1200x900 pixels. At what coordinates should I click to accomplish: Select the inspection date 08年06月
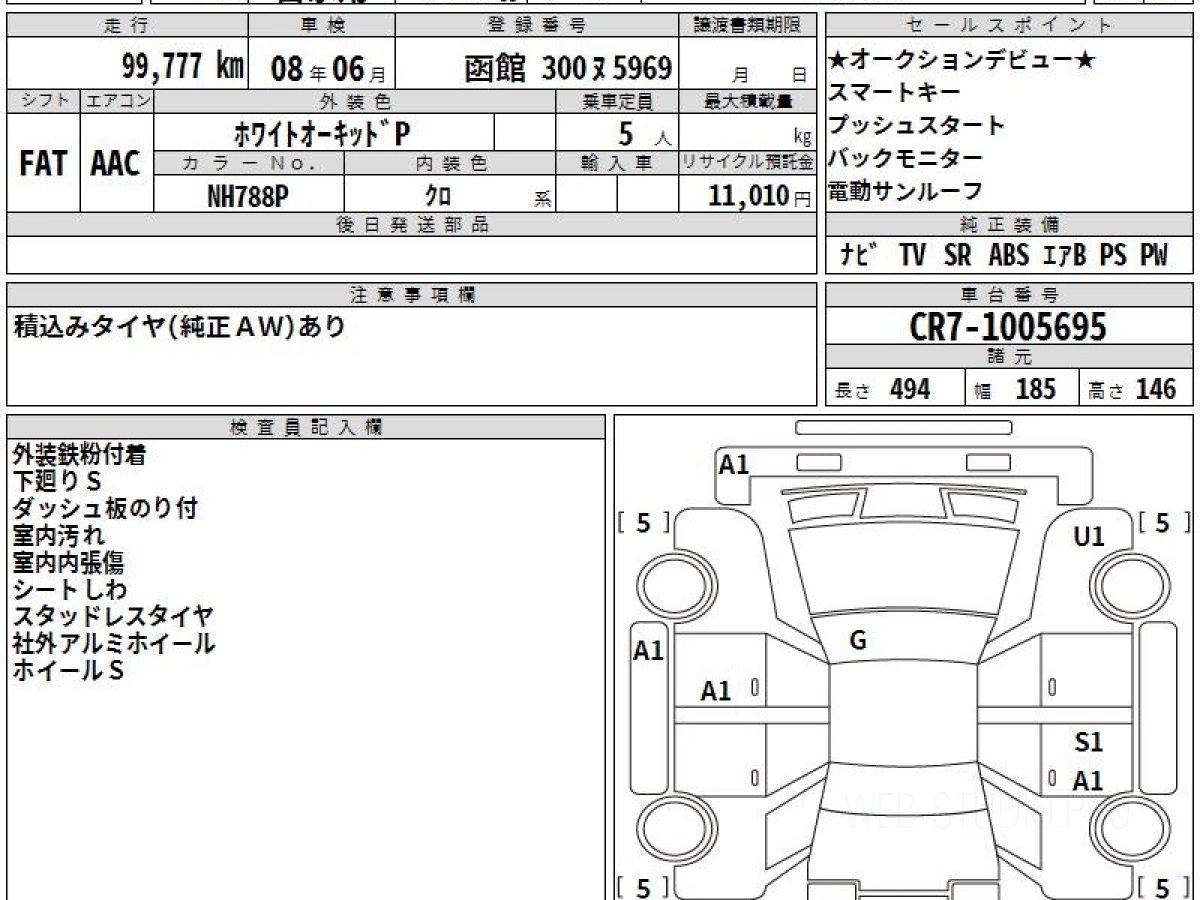click(x=328, y=69)
